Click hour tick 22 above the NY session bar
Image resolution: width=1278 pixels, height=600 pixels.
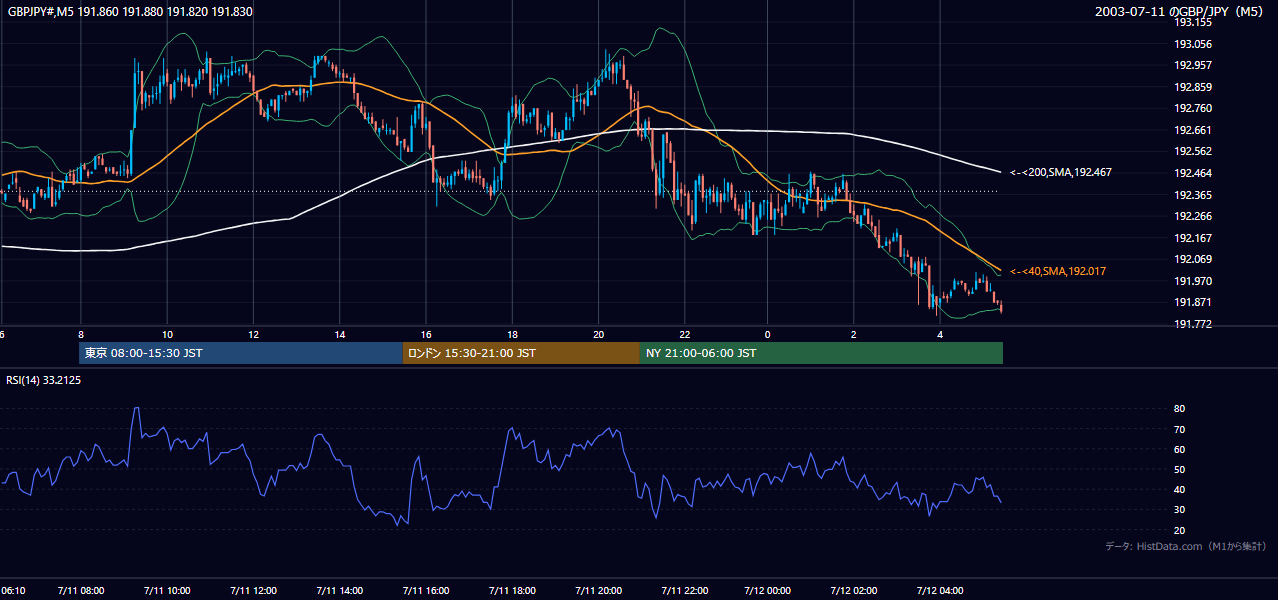683,335
